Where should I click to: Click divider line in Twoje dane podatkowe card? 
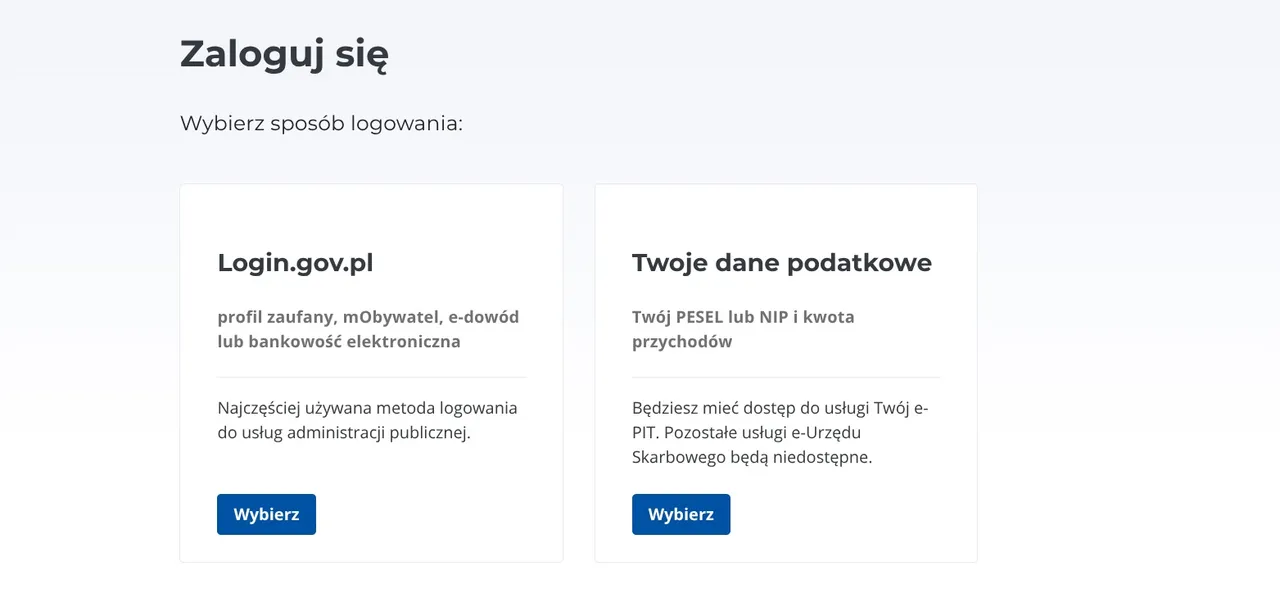click(786, 377)
